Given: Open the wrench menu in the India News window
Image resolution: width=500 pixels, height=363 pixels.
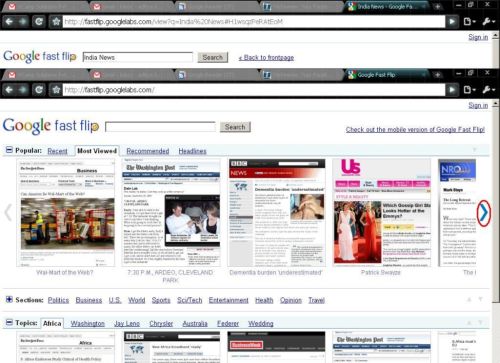Looking at the screenshot, I should coord(488,22).
